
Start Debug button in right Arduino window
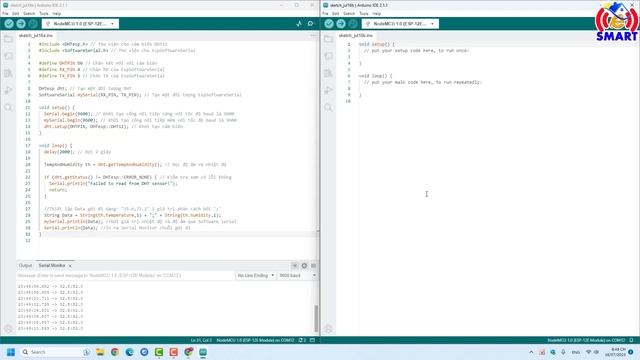click(353, 24)
